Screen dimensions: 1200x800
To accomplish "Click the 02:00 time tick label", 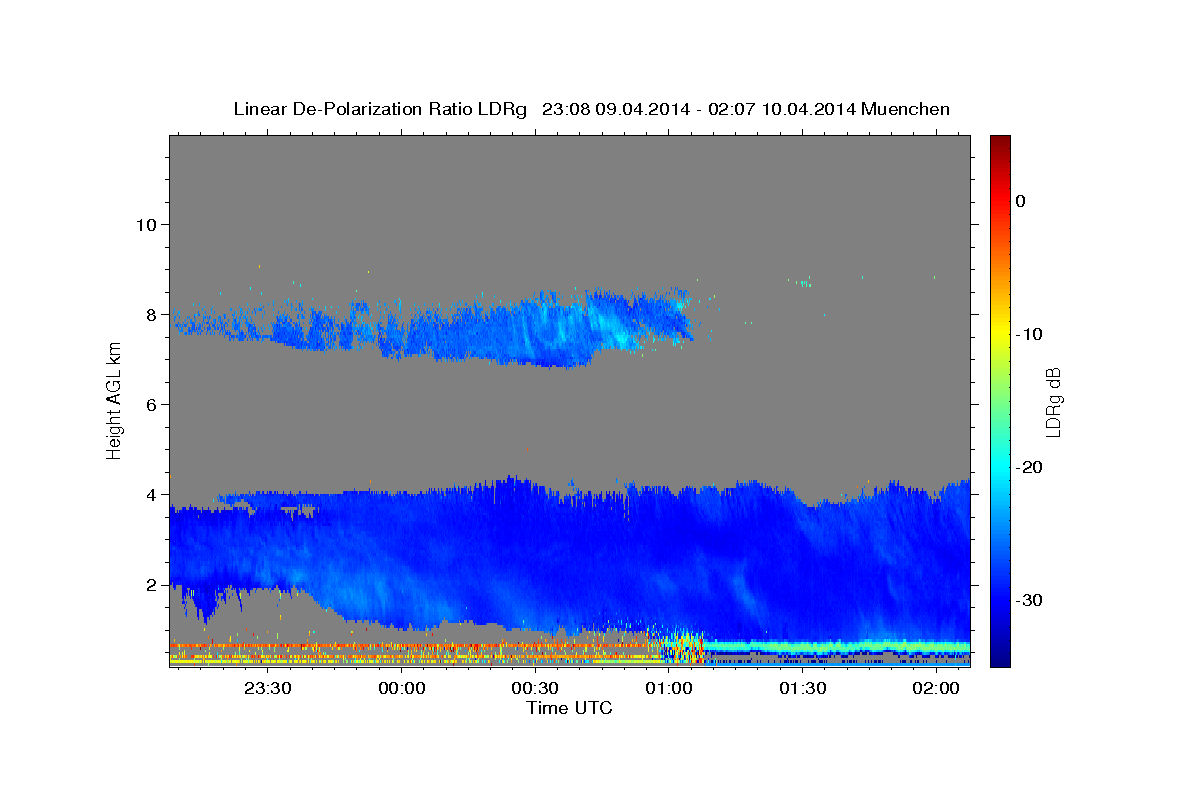I will coord(935,688).
